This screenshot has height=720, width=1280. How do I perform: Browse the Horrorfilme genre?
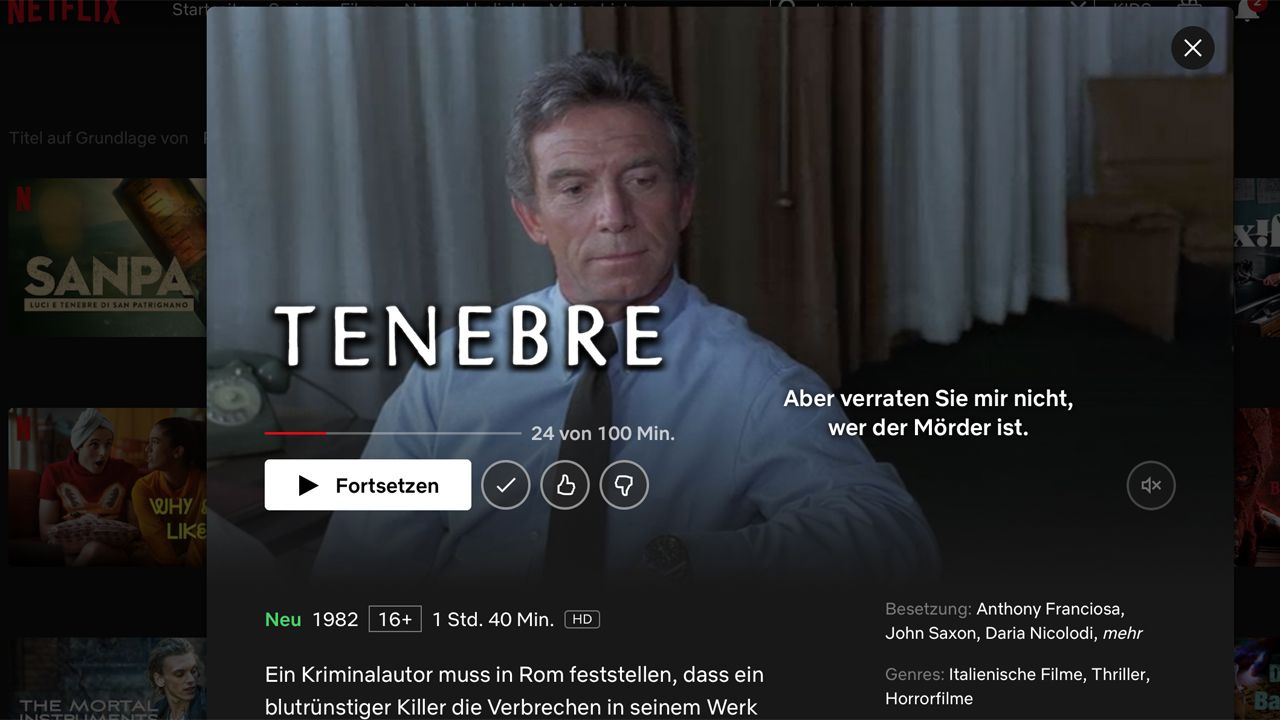929,698
